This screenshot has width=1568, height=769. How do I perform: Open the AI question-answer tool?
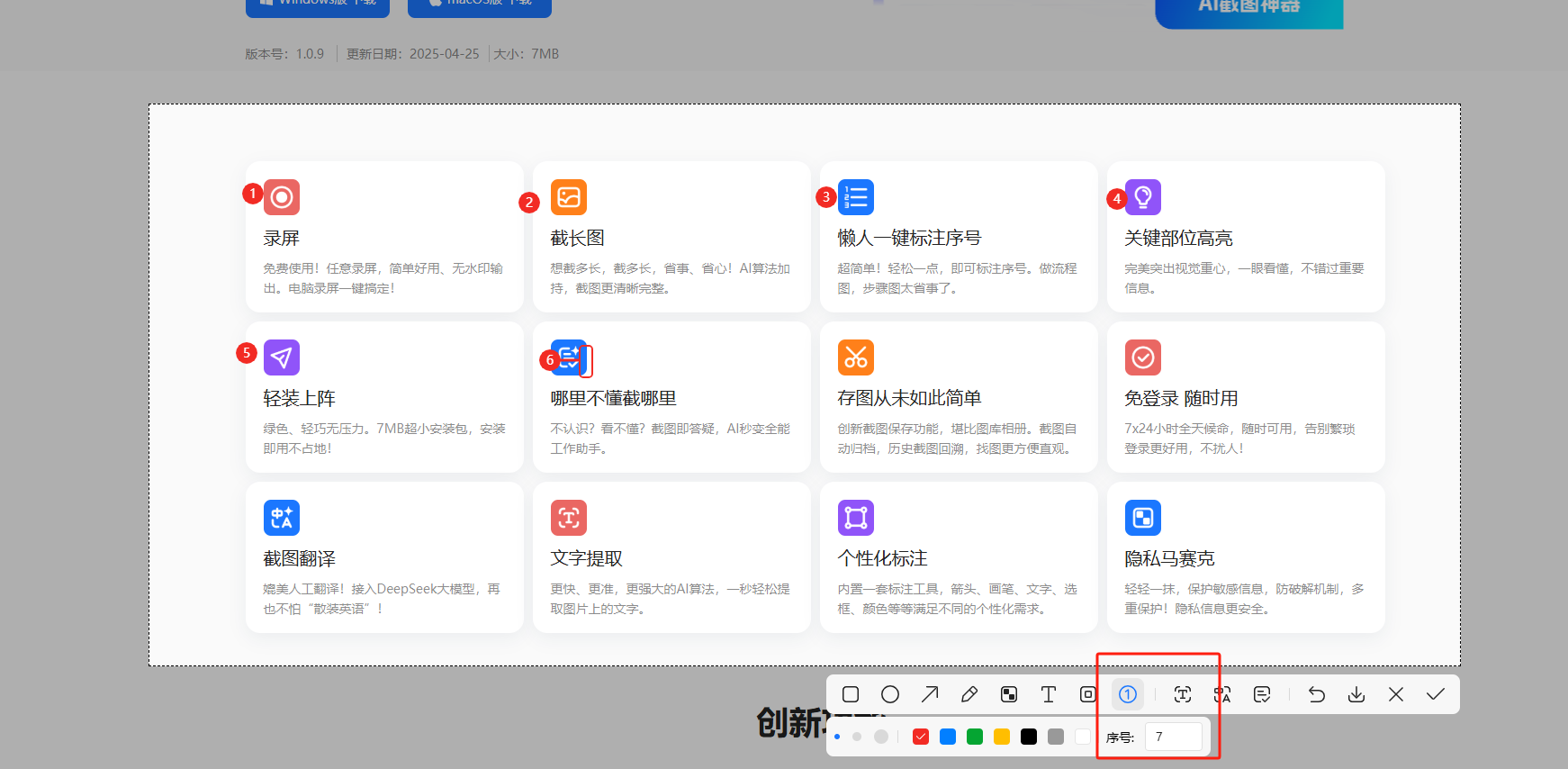pyautogui.click(x=1262, y=694)
